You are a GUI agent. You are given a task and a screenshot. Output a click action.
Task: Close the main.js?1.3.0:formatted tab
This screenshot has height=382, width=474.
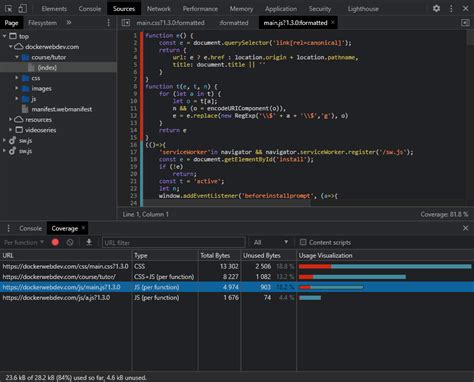[x=332, y=22]
